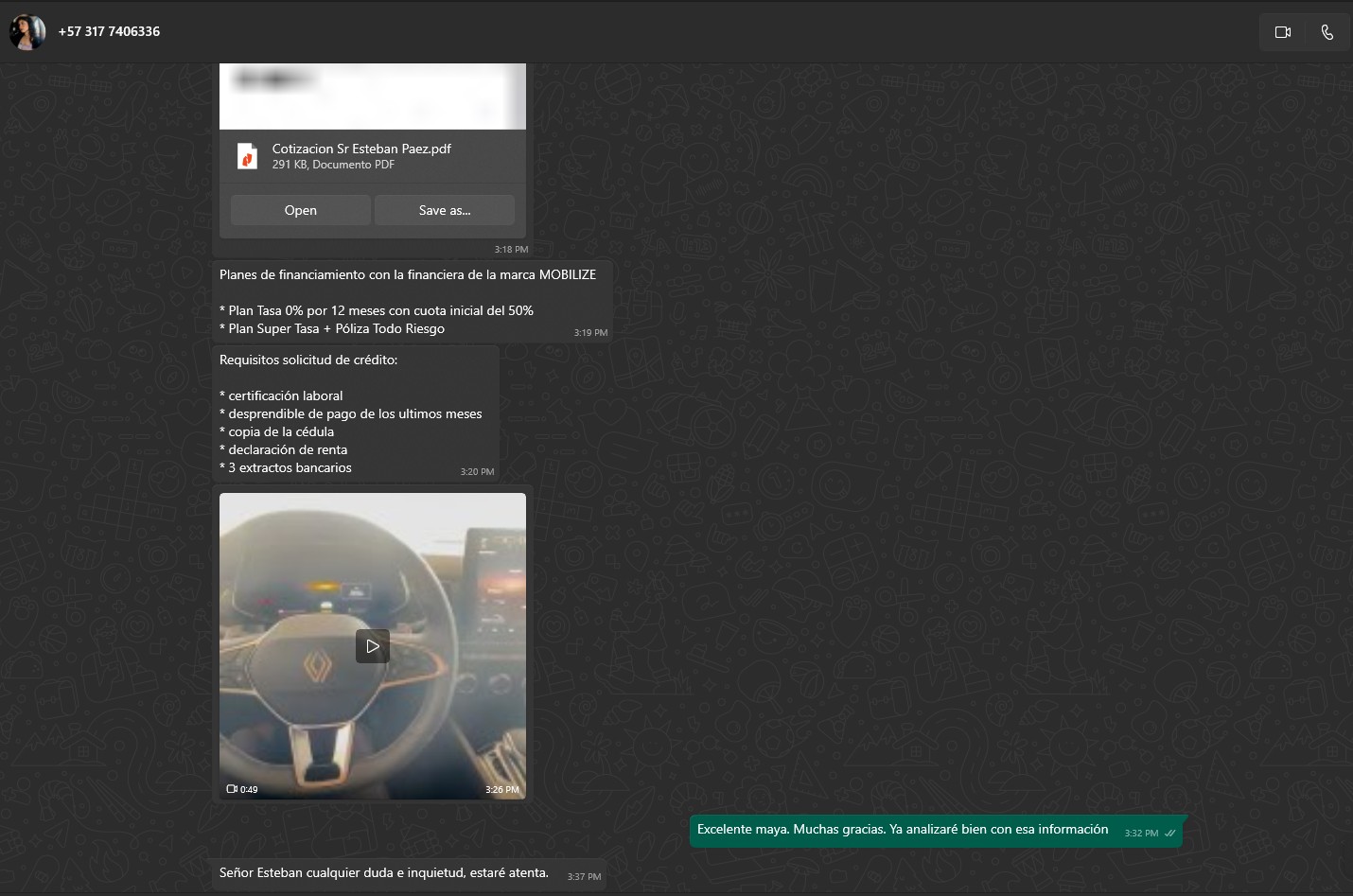The width and height of the screenshot is (1353, 896).
Task: Start a video call with the contact
Action: 1283,32
